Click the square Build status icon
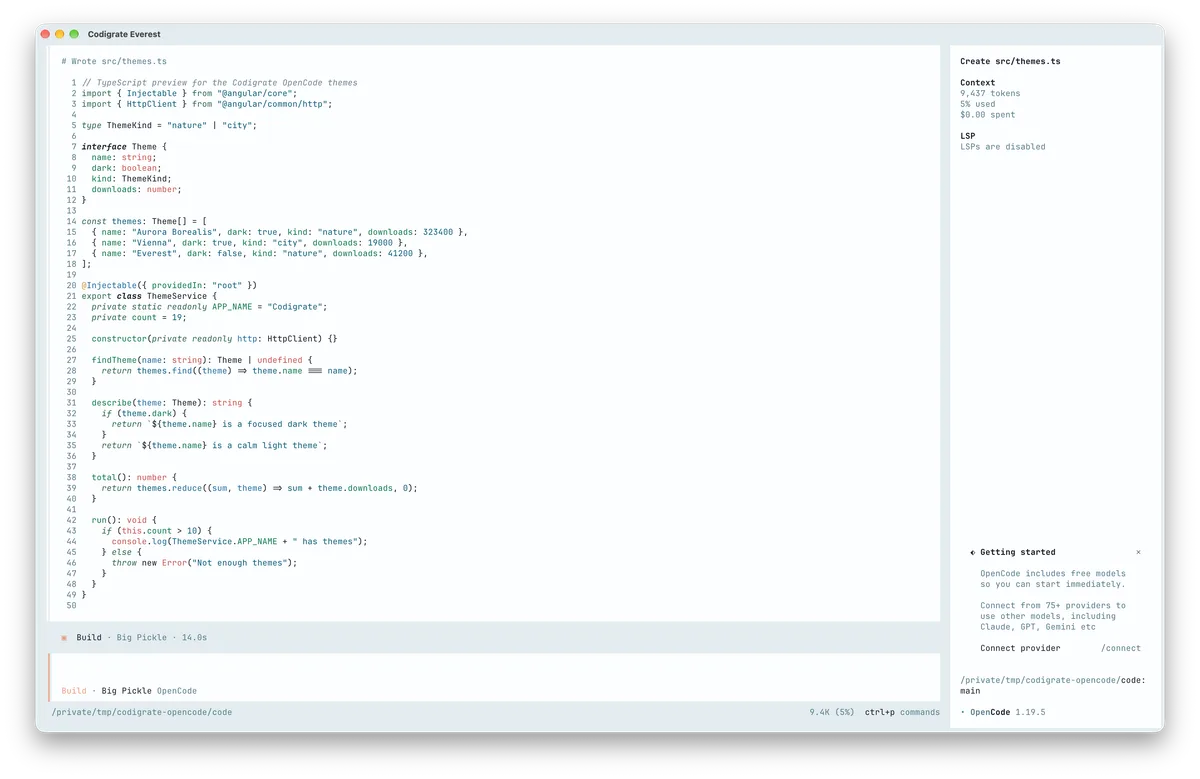Image resolution: width=1200 pixels, height=779 pixels. click(x=64, y=637)
